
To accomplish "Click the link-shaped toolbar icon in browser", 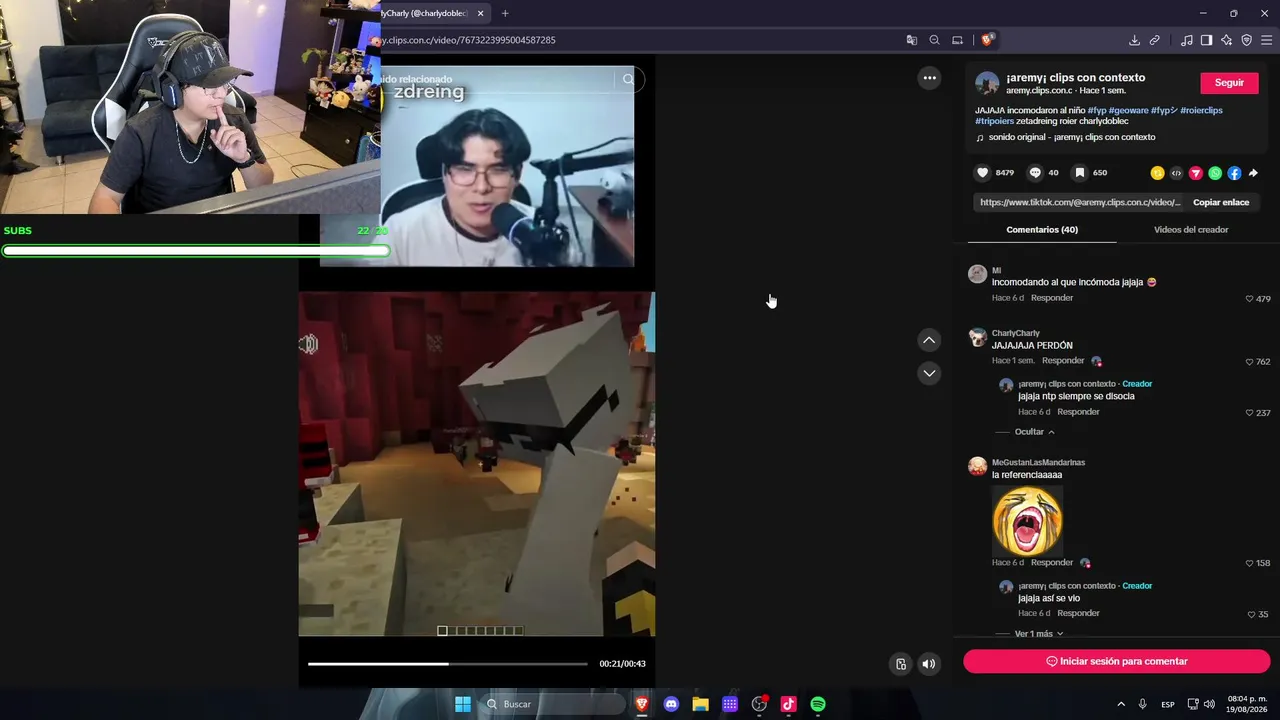I will coord(1155,40).
